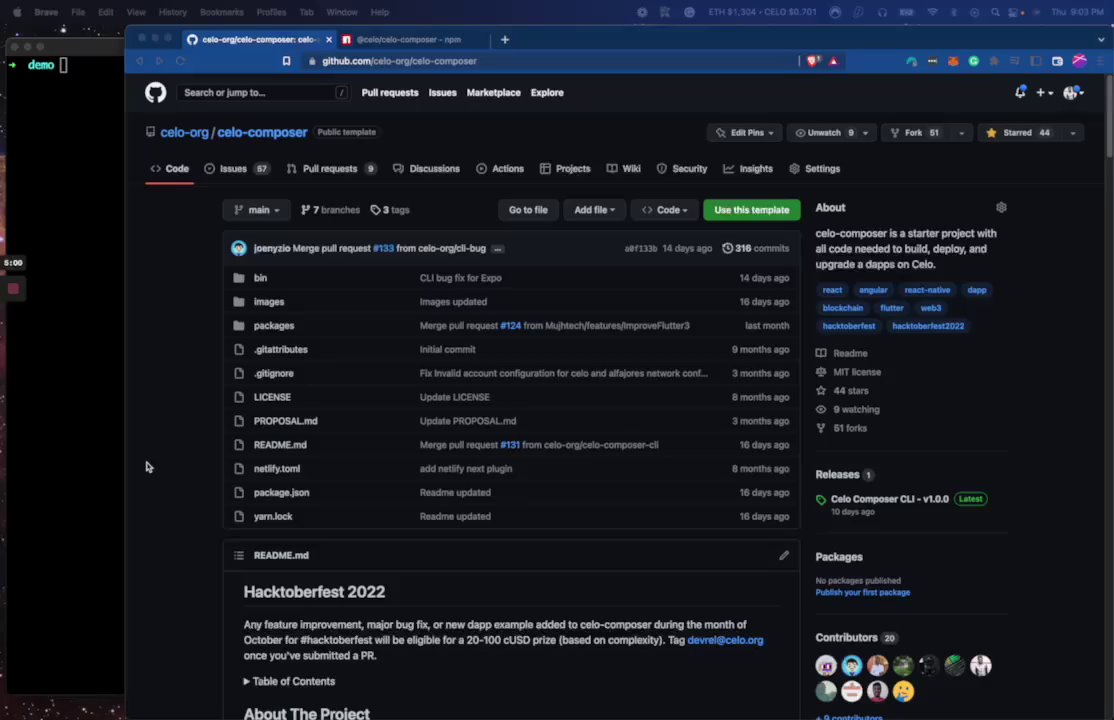The image size is (1114, 720).
Task: Click Publish your first package link
Action: (x=862, y=592)
